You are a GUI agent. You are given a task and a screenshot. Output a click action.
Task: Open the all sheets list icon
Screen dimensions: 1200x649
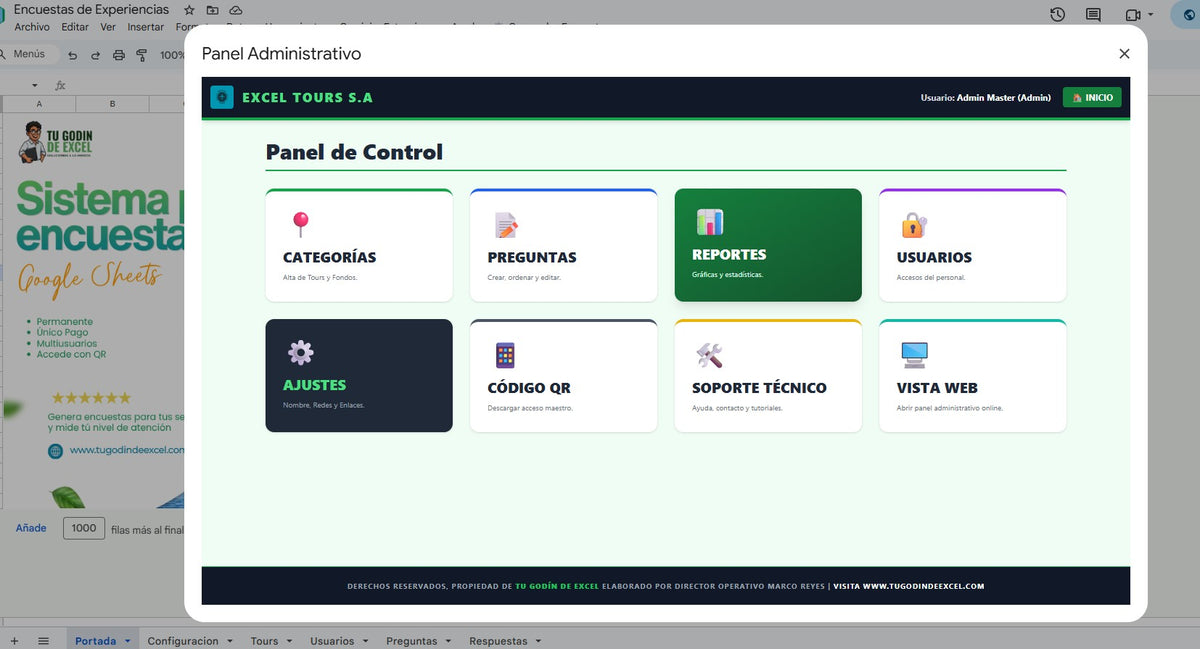click(x=43, y=640)
